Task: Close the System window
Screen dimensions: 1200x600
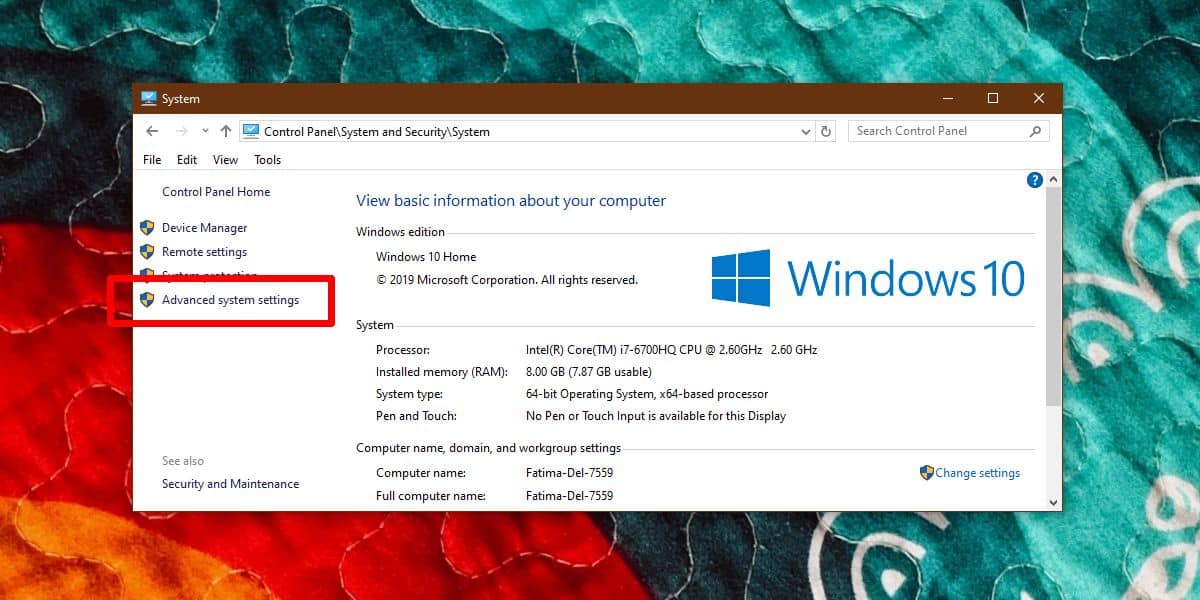Action: pos(1039,98)
